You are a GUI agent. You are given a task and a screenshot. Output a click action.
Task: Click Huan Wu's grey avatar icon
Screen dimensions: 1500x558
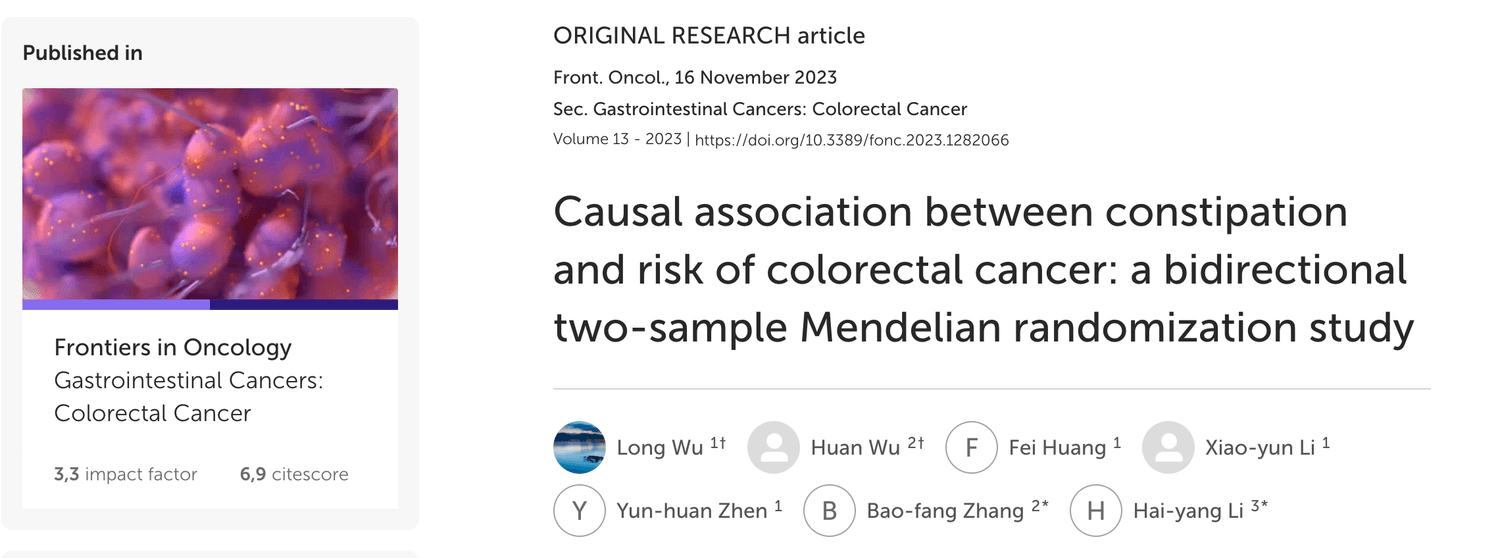tap(773, 447)
